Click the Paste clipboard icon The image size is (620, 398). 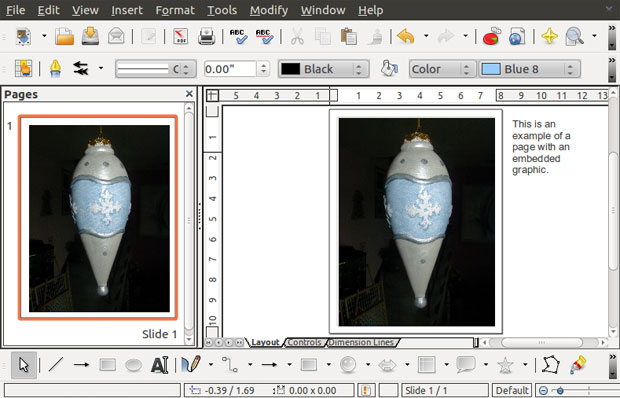point(349,36)
